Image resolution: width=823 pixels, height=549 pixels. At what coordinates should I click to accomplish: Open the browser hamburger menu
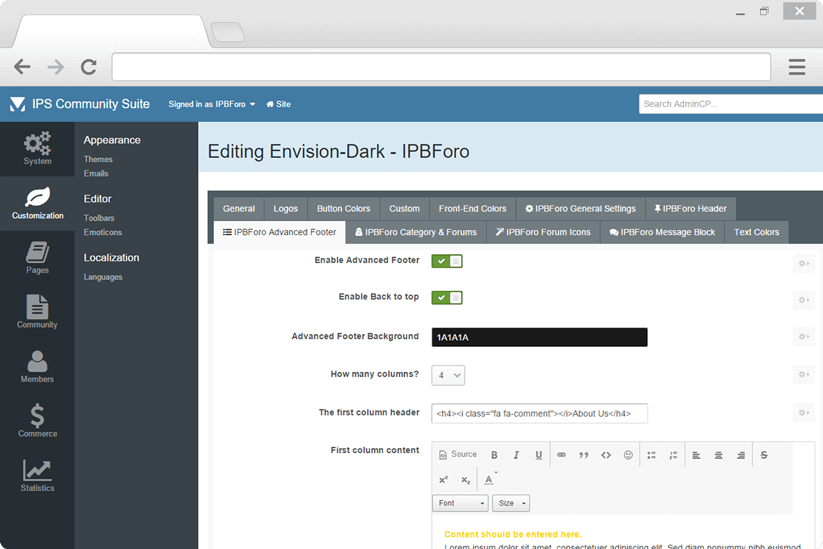[x=797, y=67]
